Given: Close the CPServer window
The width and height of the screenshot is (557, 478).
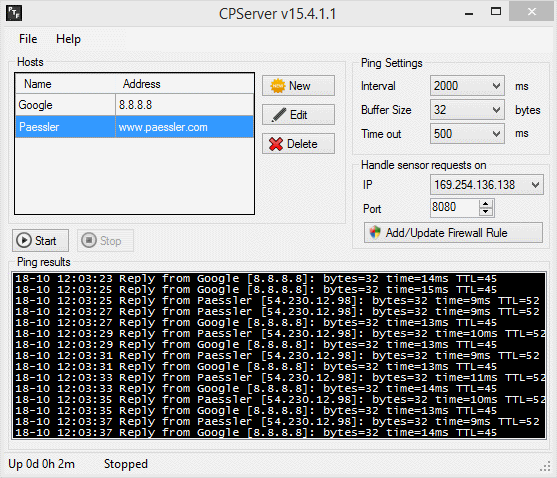Looking at the screenshot, I should click(531, 12).
